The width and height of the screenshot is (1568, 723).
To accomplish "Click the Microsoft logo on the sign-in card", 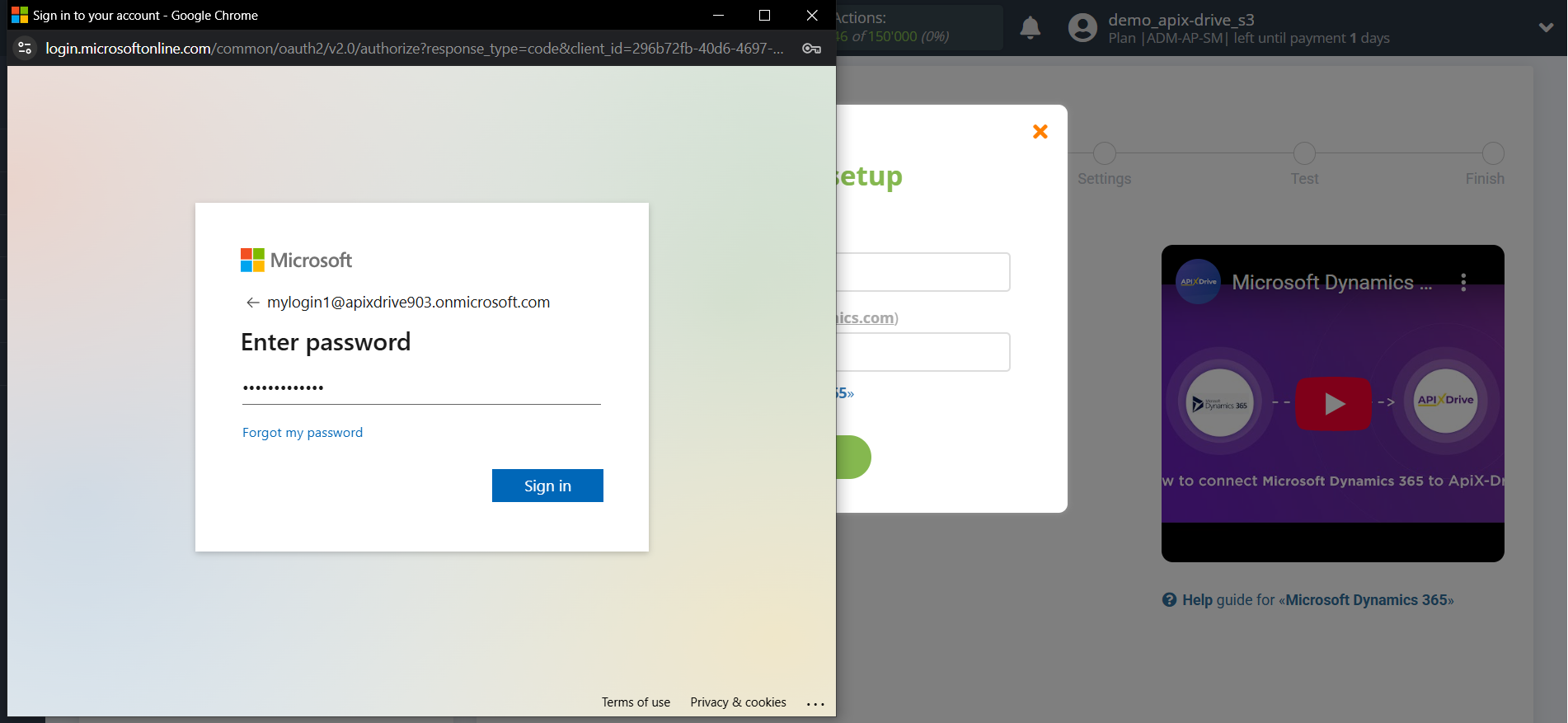I will tap(296, 261).
